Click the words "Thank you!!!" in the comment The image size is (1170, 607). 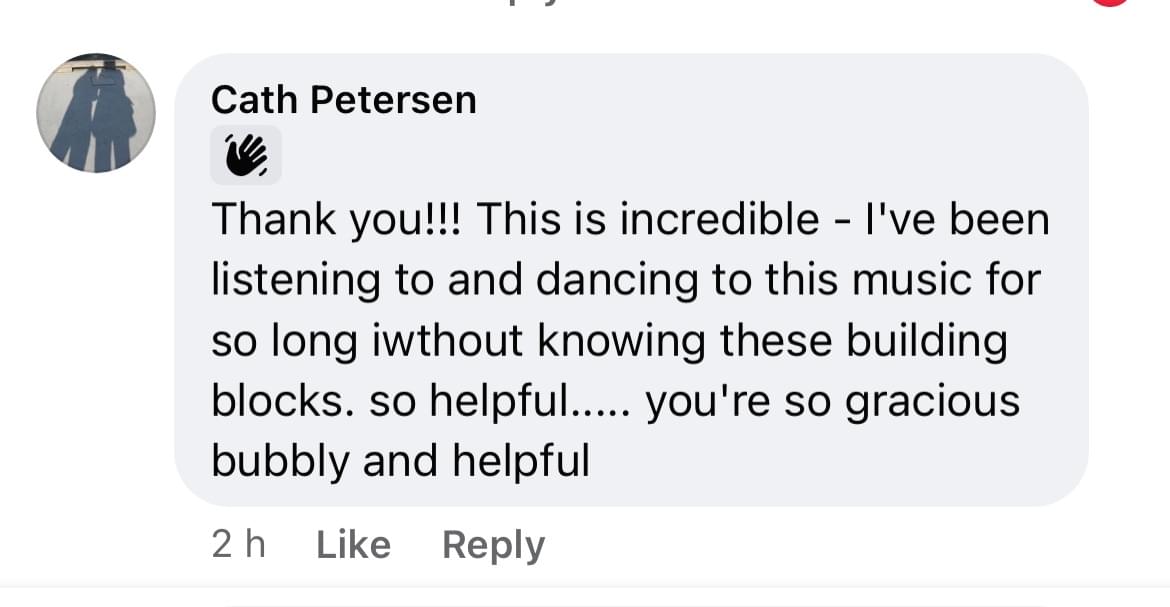tap(336, 220)
